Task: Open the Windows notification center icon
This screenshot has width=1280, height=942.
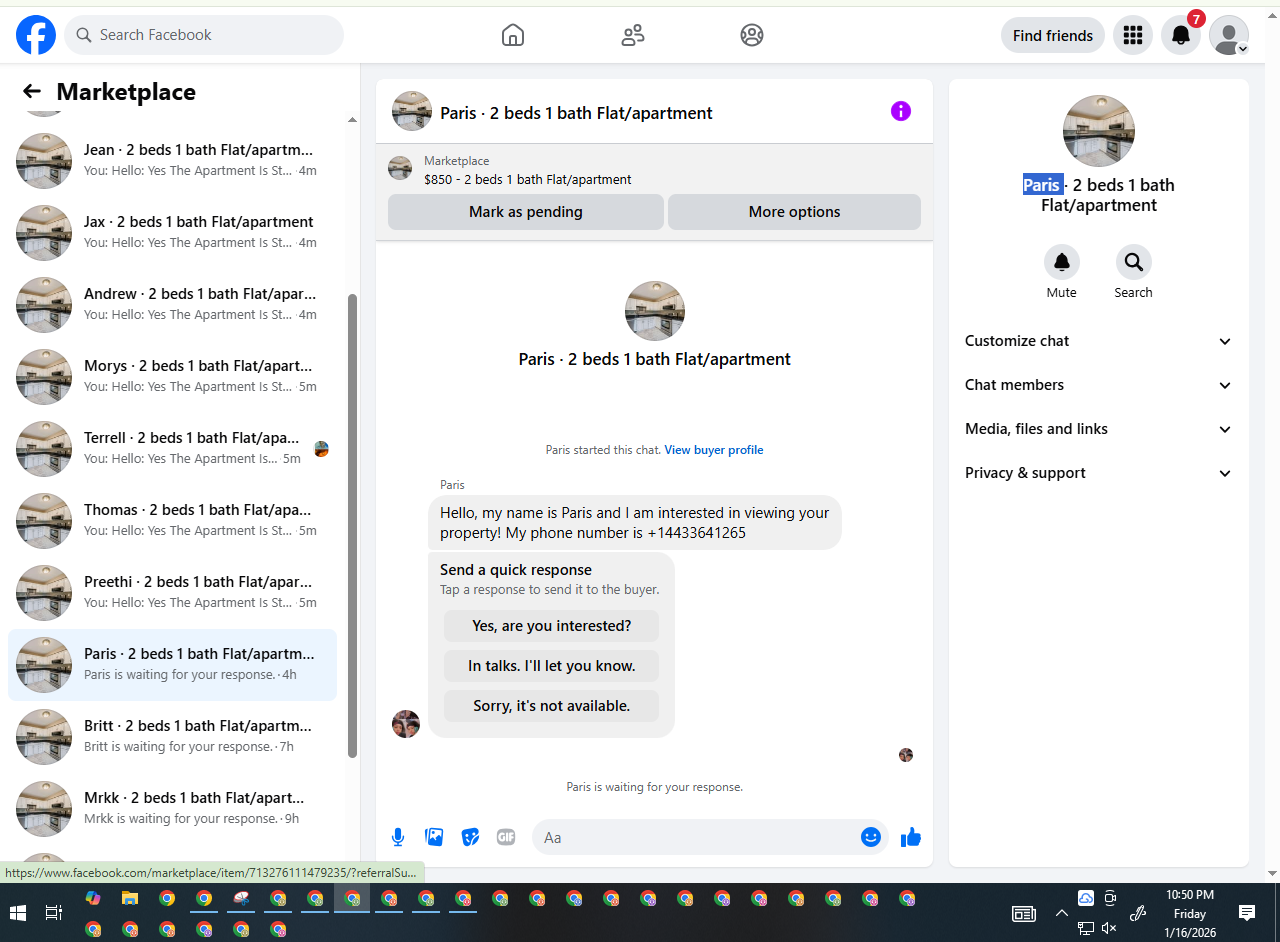Action: point(1247,912)
